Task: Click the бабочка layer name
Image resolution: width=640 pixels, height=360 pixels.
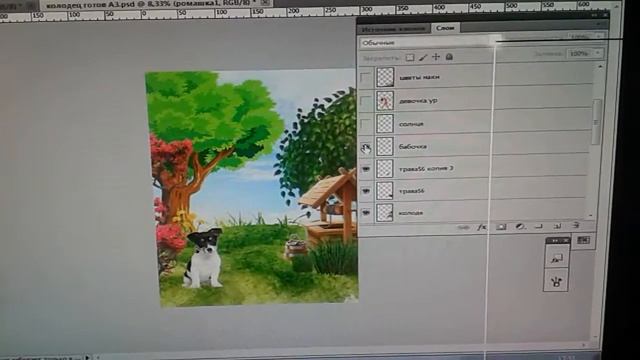Action: (413, 147)
